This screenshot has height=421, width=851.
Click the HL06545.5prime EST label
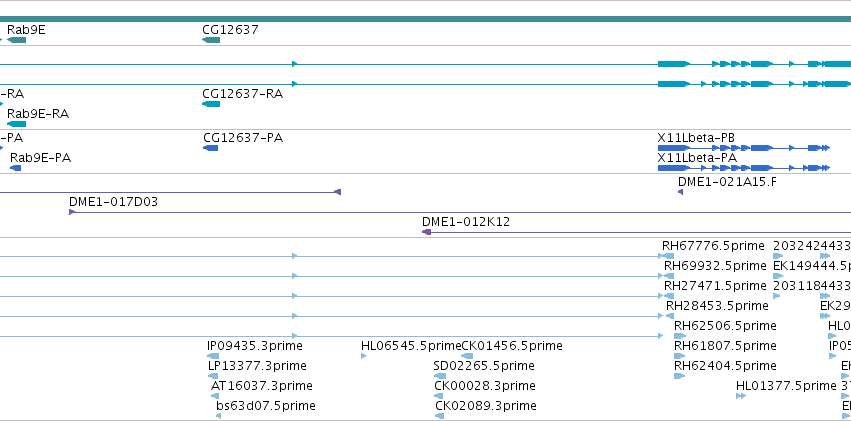[x=411, y=346]
